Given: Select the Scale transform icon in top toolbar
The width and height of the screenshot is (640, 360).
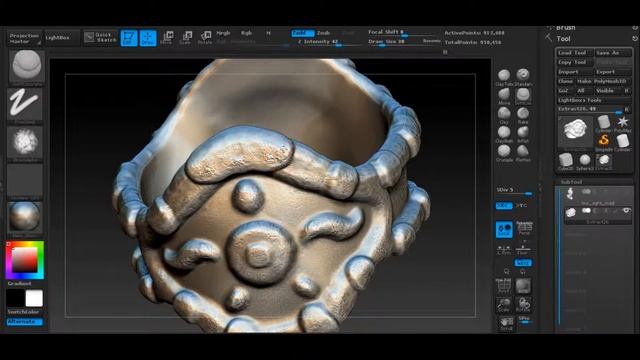Looking at the screenshot, I should point(186,38).
